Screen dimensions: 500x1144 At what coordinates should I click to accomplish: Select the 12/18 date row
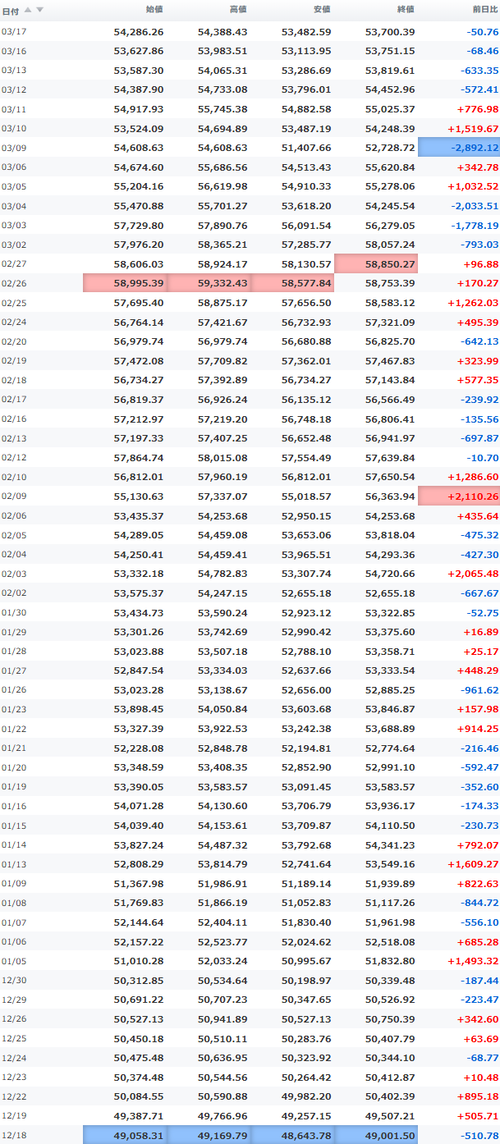pyautogui.click(x=250, y=1135)
